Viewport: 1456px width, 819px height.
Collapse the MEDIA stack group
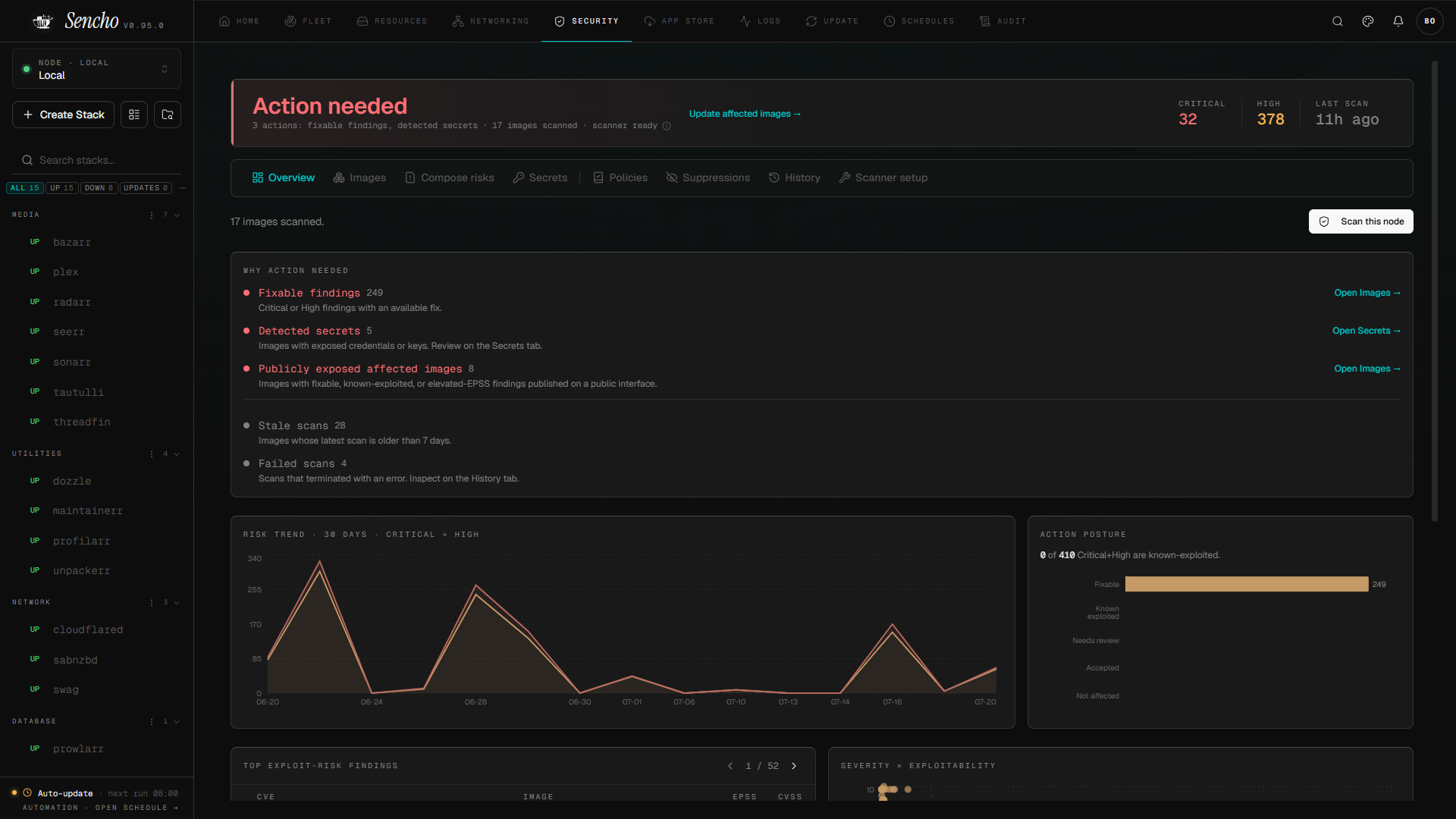177,215
